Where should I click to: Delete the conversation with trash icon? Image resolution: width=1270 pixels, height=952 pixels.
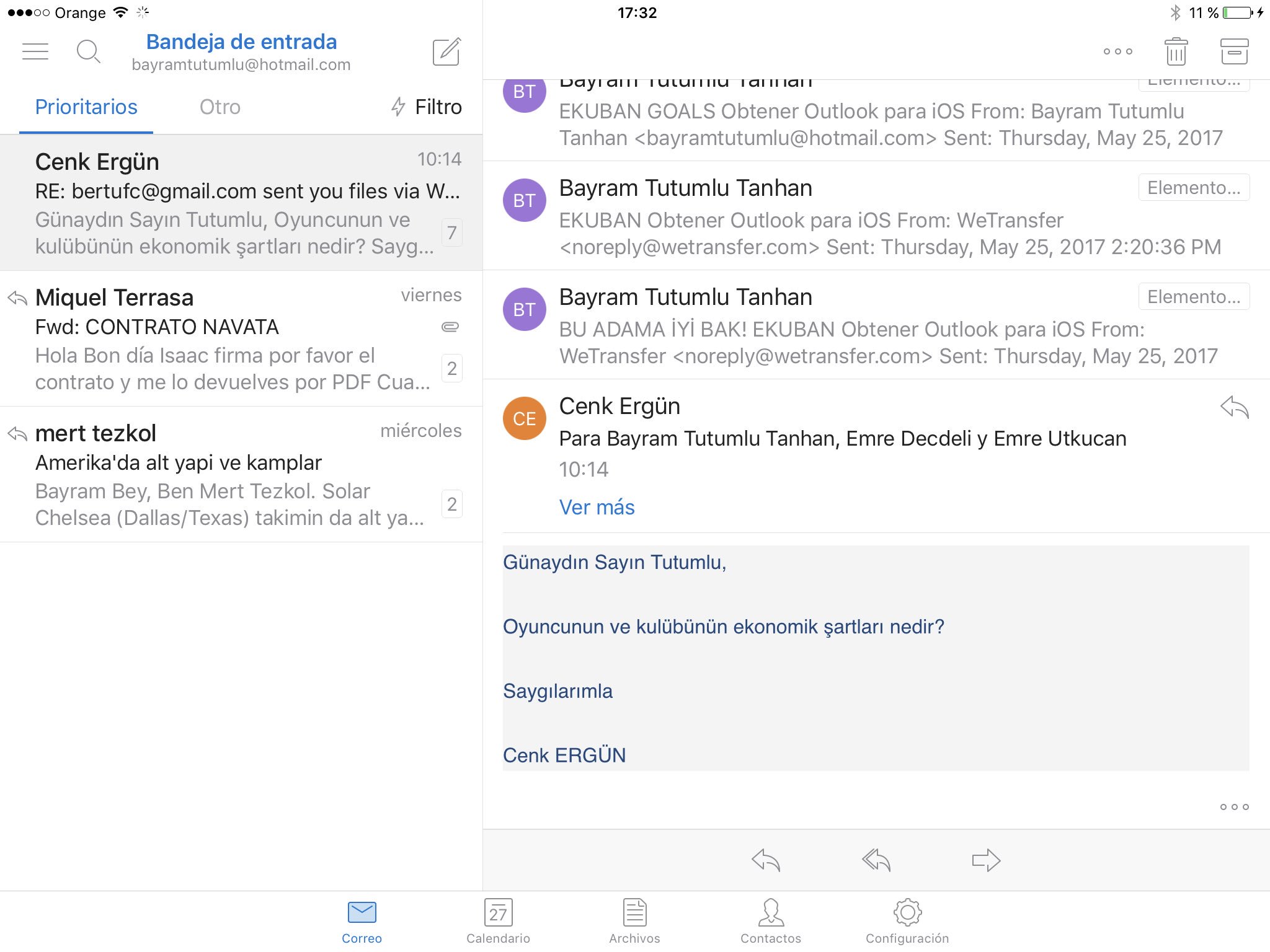(x=1176, y=51)
